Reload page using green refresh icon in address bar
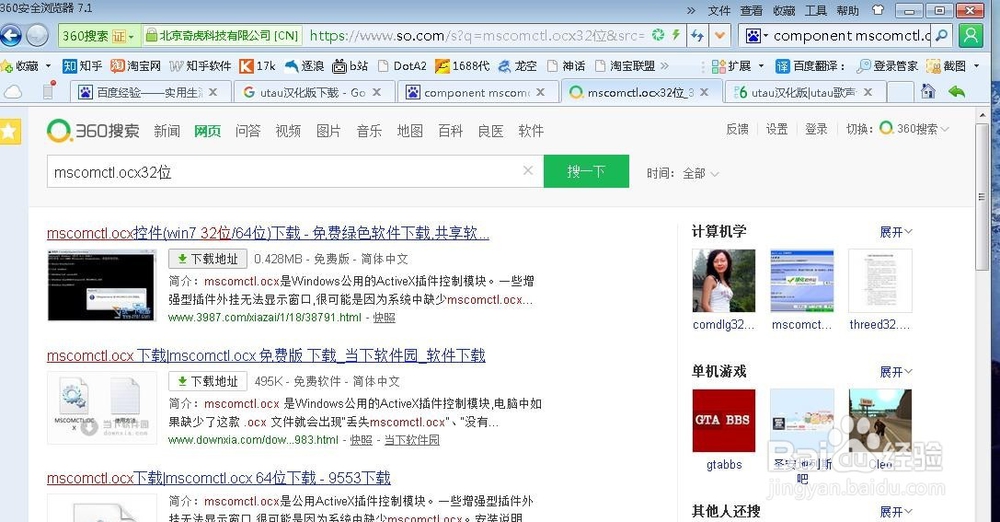The height and width of the screenshot is (522, 1000). pos(658,35)
